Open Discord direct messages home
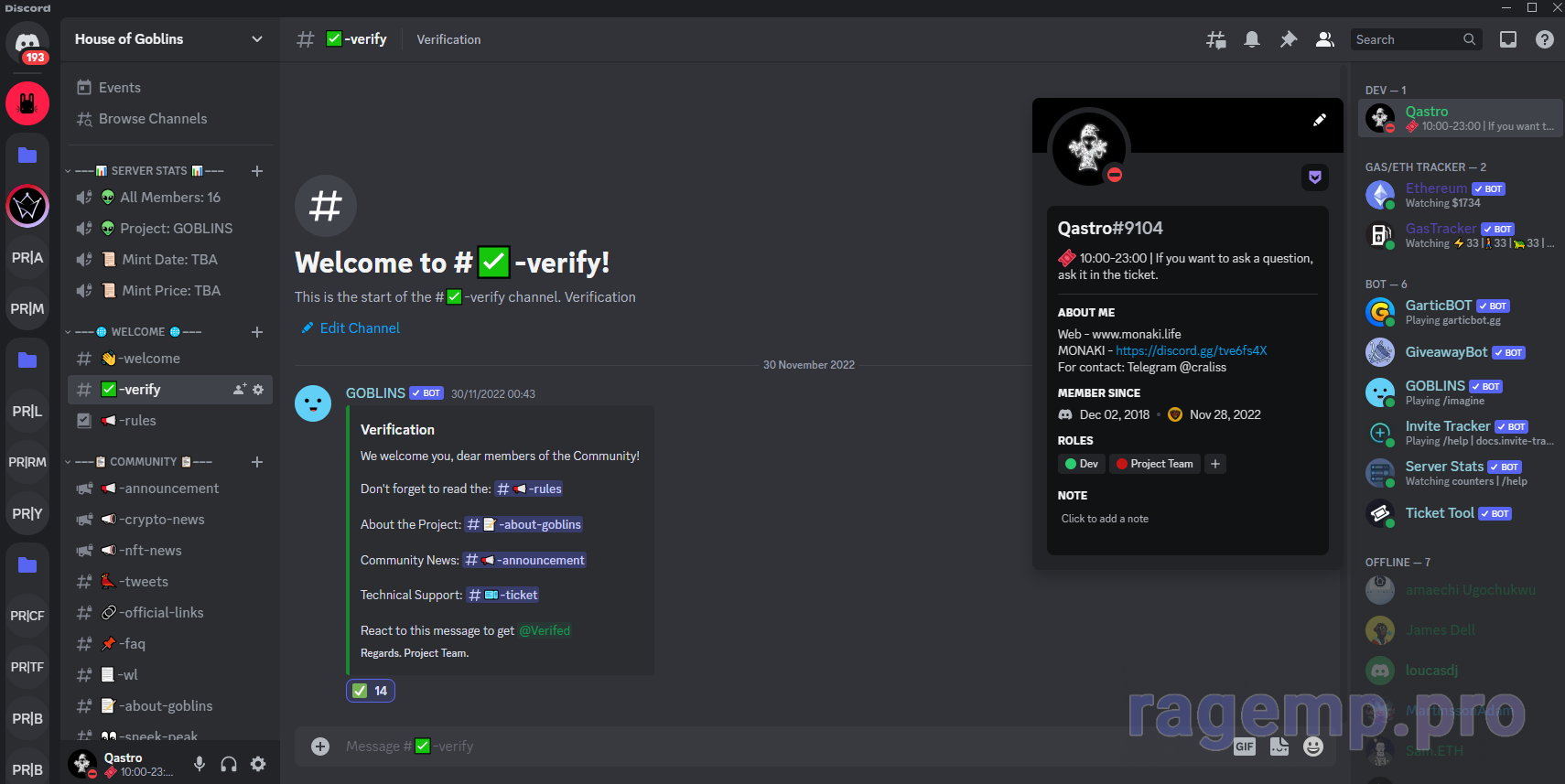This screenshot has height=784, width=1565. (x=27, y=42)
